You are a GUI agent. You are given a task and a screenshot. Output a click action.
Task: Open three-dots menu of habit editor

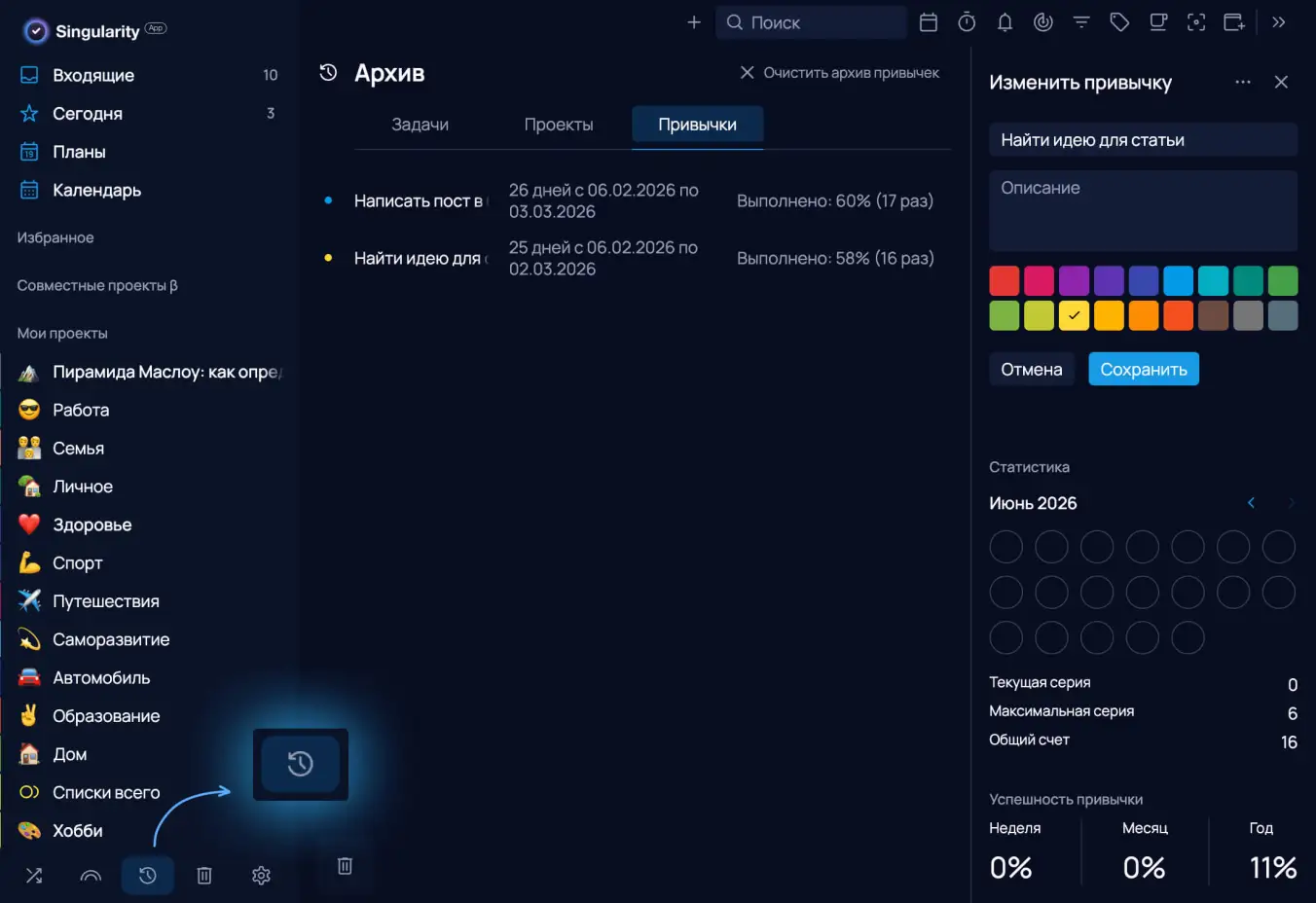click(x=1243, y=83)
